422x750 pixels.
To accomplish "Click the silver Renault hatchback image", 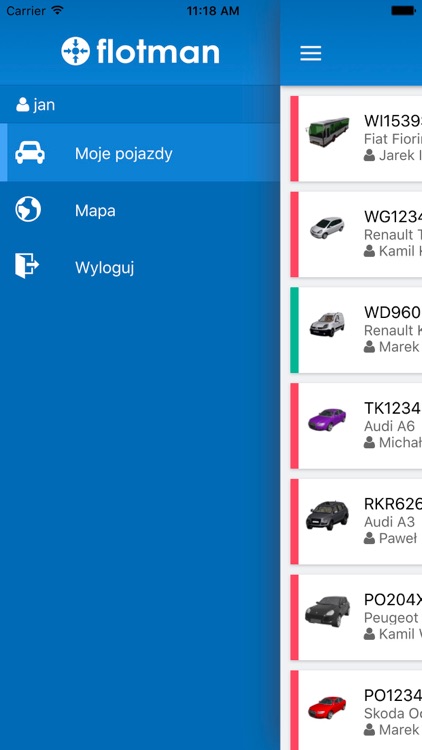I will click(x=327, y=228).
